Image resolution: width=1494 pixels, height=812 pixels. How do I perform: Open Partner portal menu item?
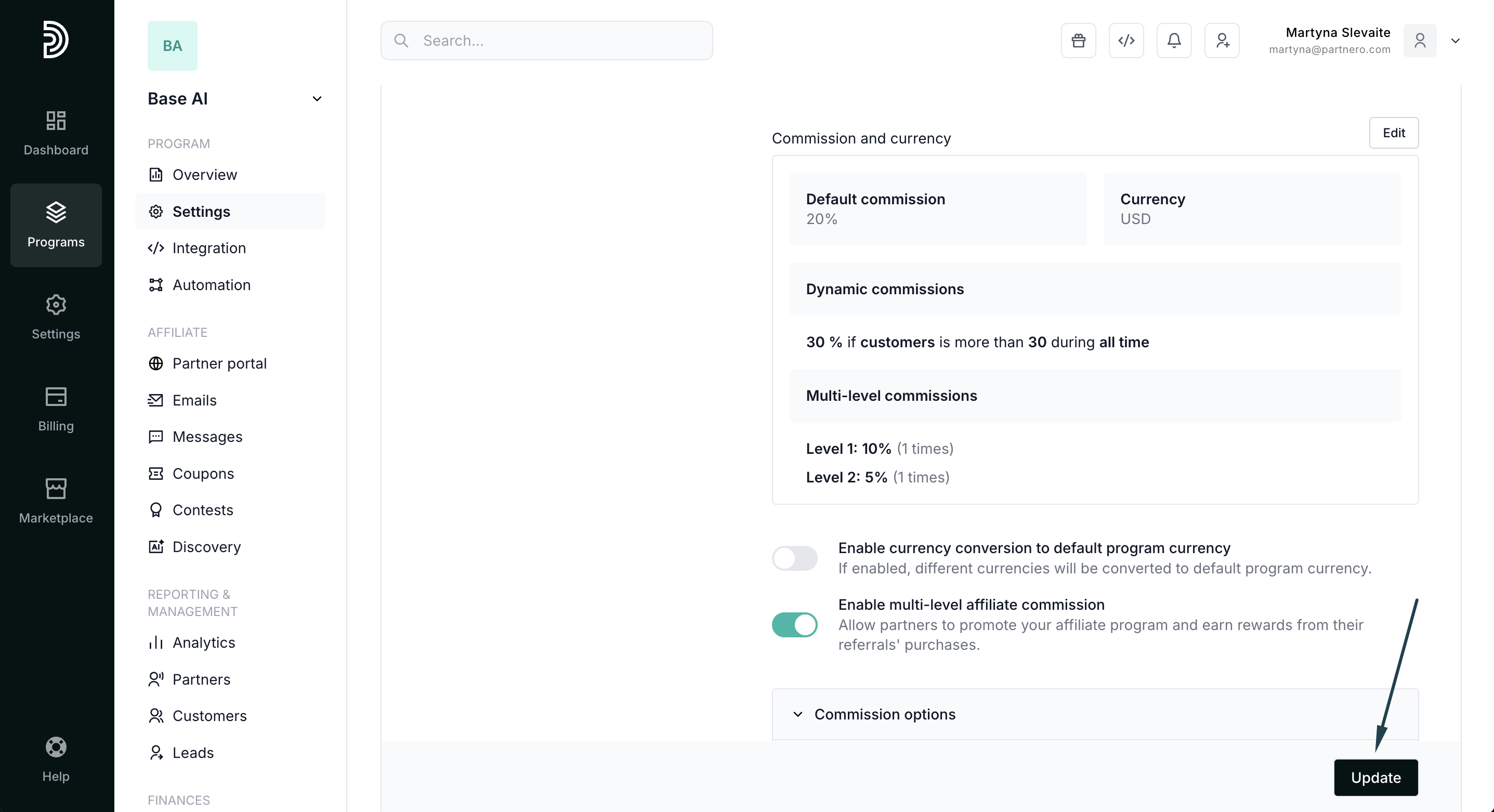pos(219,363)
